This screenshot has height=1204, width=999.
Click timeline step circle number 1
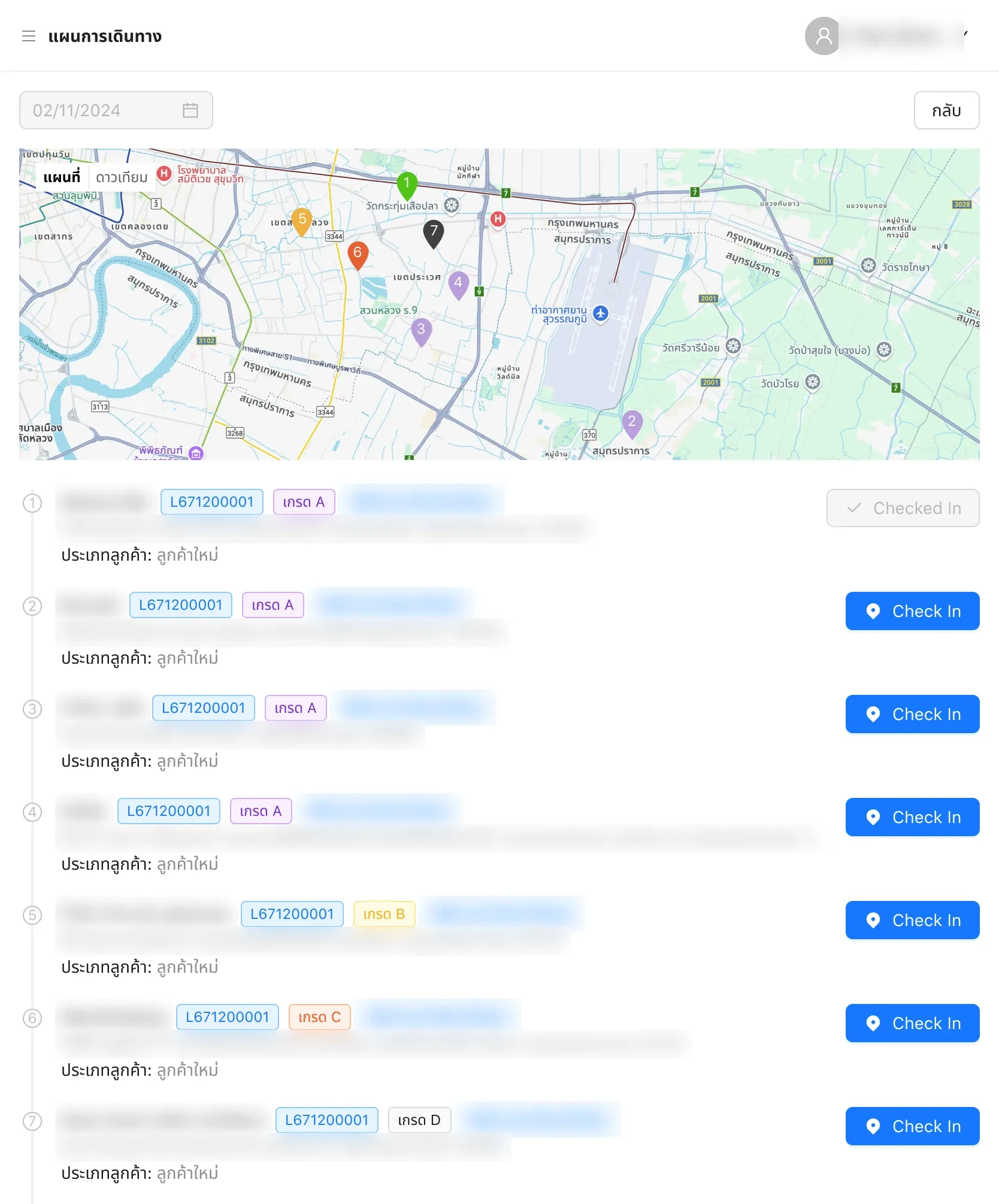32,503
